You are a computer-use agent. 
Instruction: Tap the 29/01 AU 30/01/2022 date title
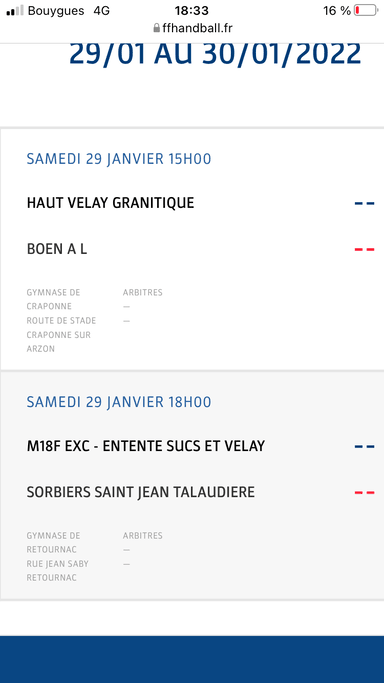point(215,54)
